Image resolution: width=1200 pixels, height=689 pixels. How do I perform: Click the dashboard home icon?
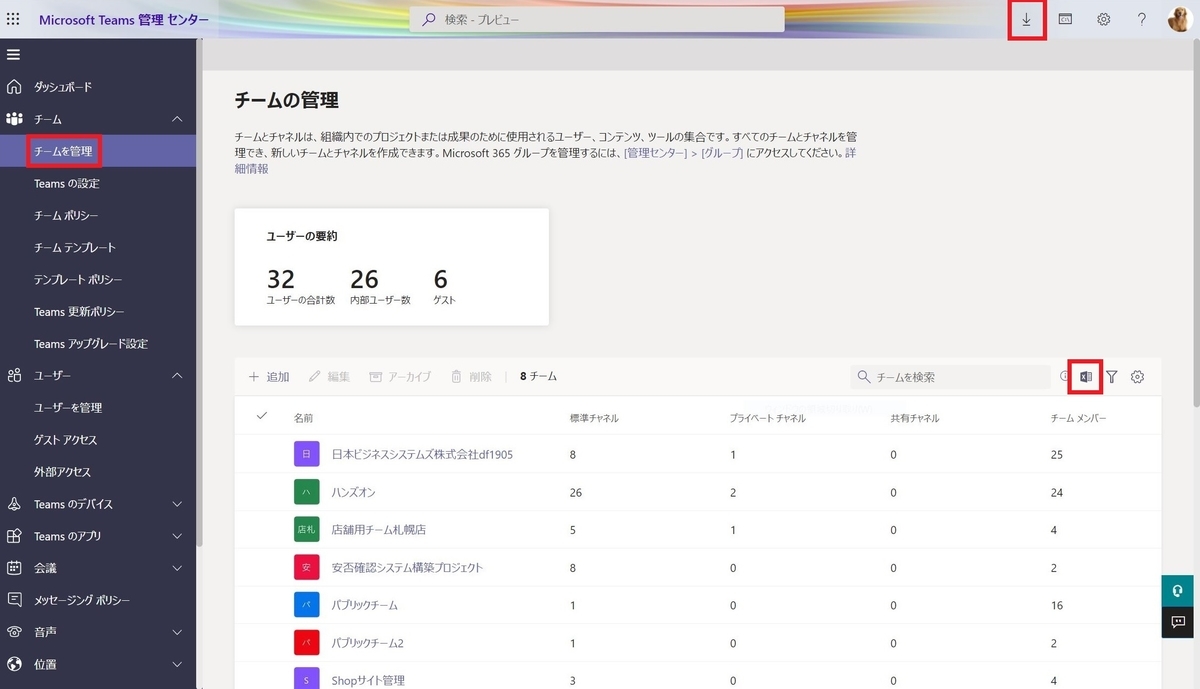point(14,87)
